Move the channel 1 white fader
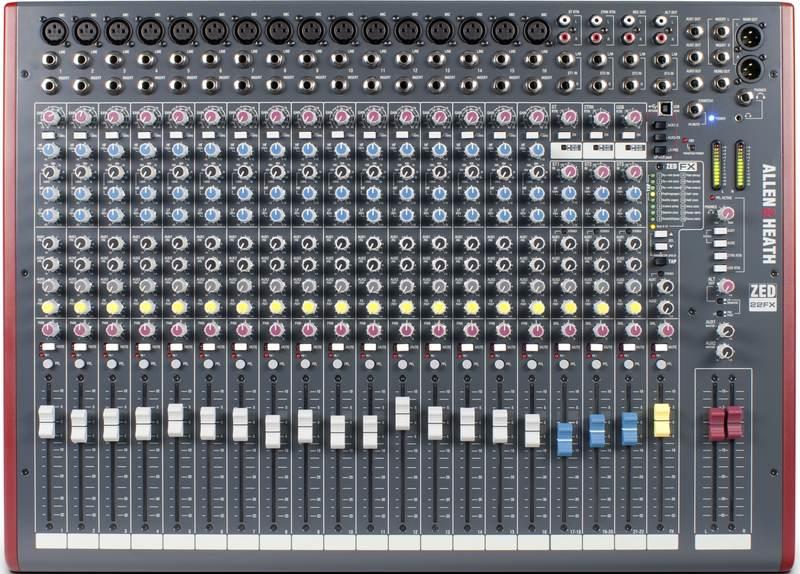 tap(46, 422)
